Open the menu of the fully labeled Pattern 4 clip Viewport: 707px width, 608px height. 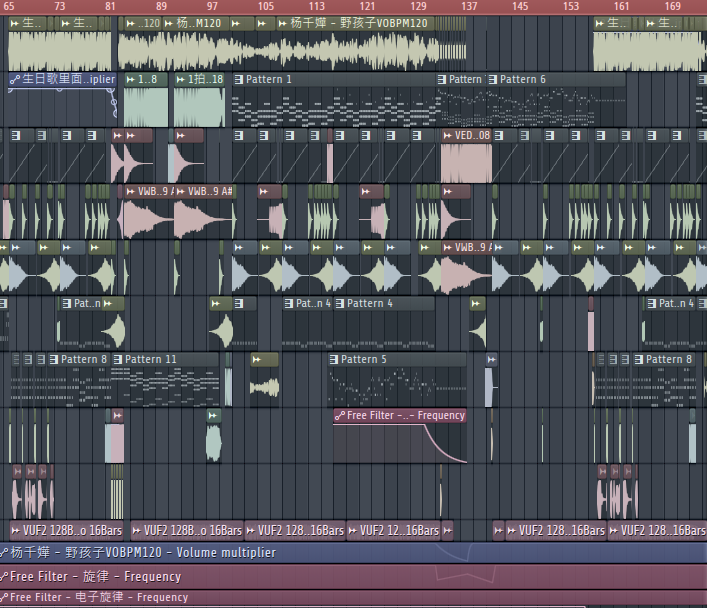click(340, 304)
